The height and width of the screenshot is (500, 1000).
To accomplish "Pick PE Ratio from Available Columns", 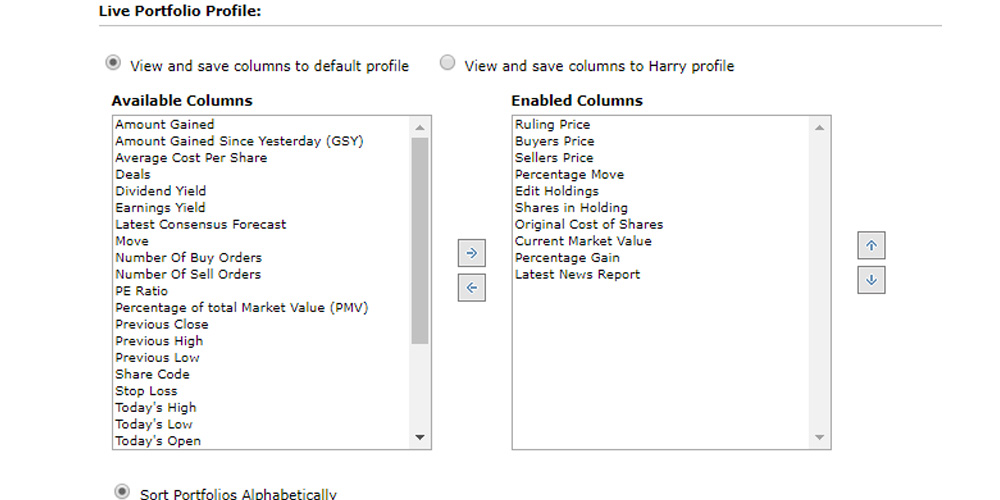I will coord(142,291).
